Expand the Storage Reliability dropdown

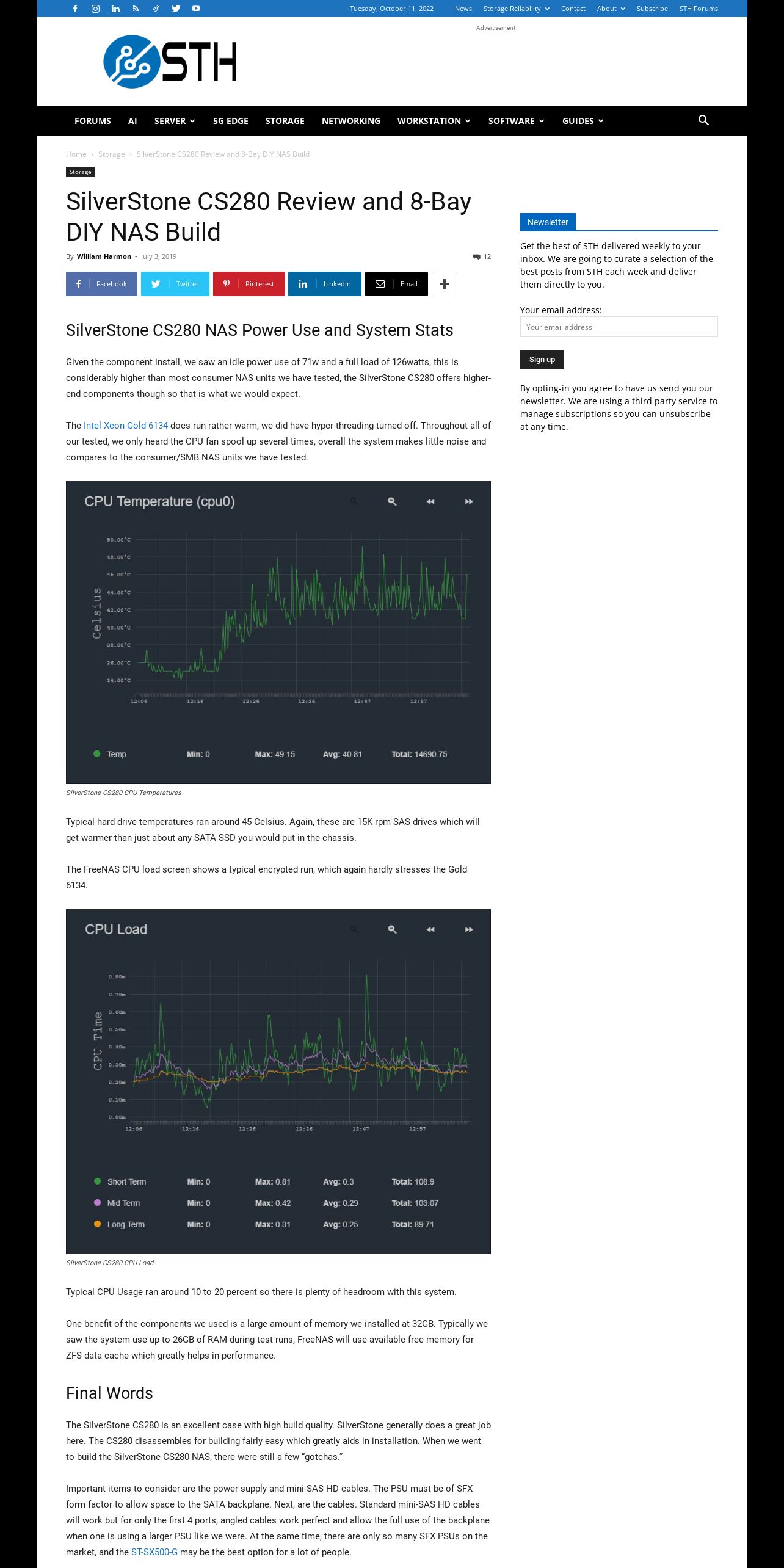pos(516,9)
